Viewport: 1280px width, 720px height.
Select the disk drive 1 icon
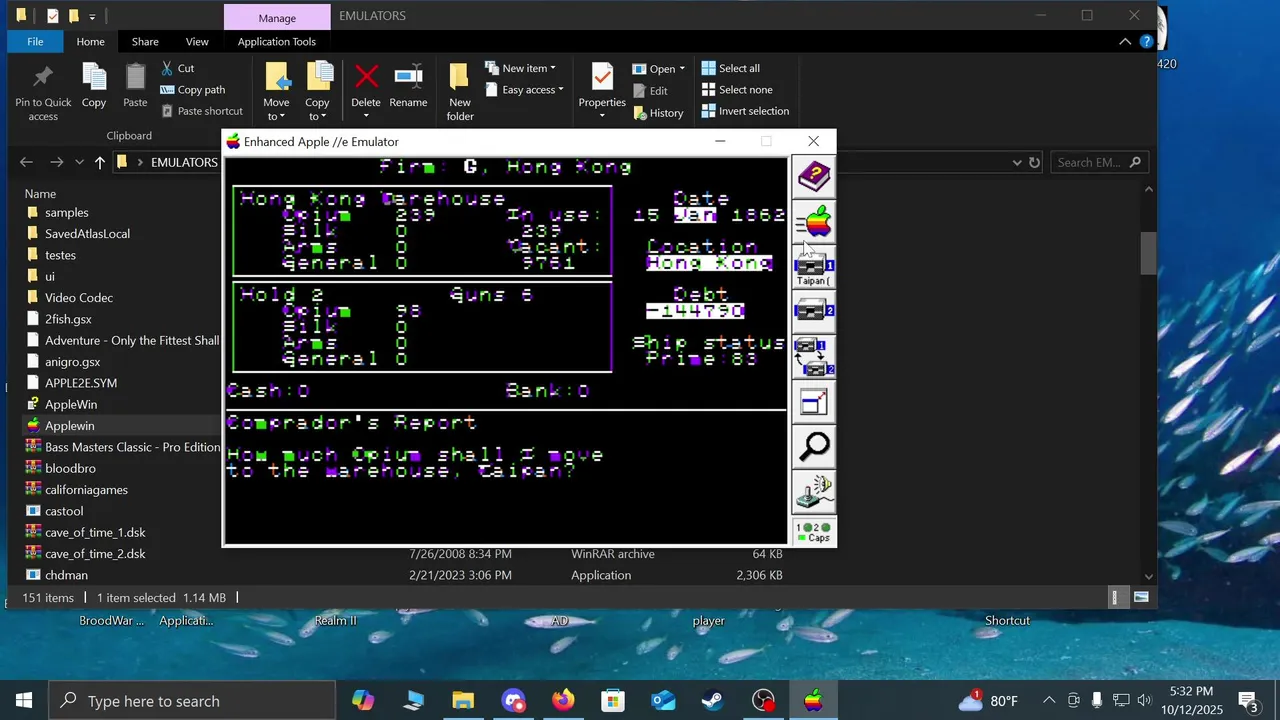tap(814, 267)
